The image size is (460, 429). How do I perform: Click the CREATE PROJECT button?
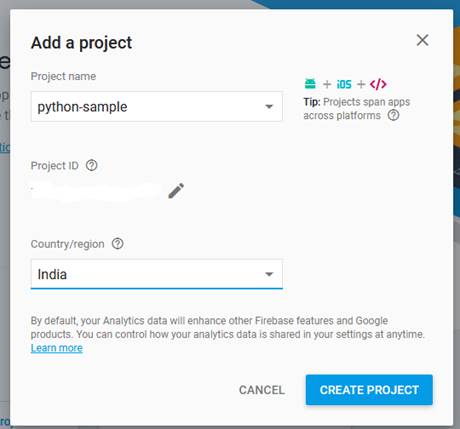(369, 390)
